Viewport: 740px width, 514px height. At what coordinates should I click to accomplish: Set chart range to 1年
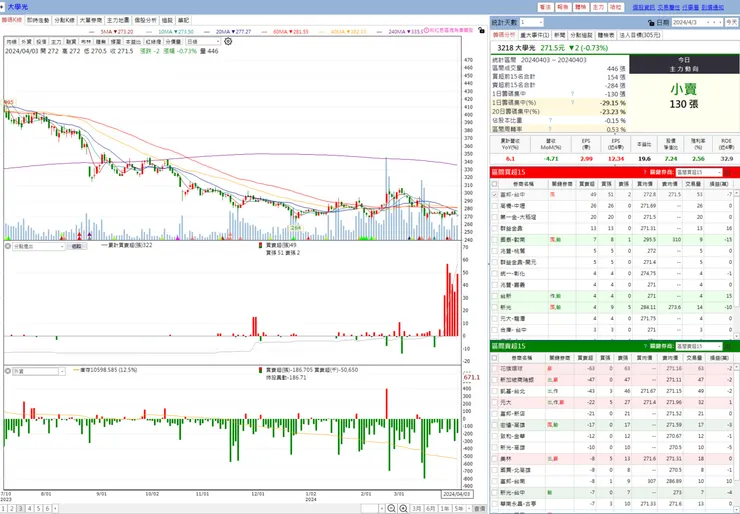445,509
